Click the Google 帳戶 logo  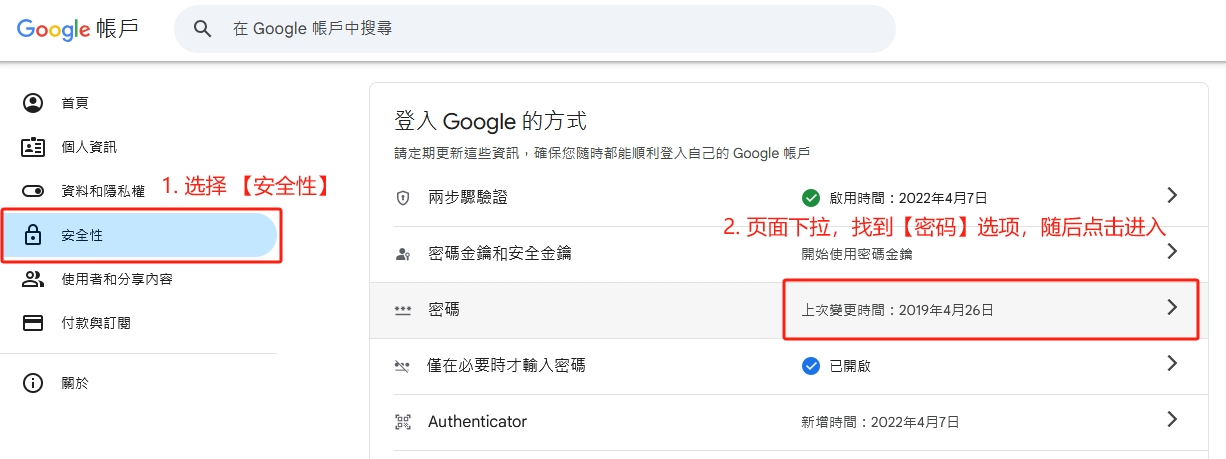(x=78, y=29)
